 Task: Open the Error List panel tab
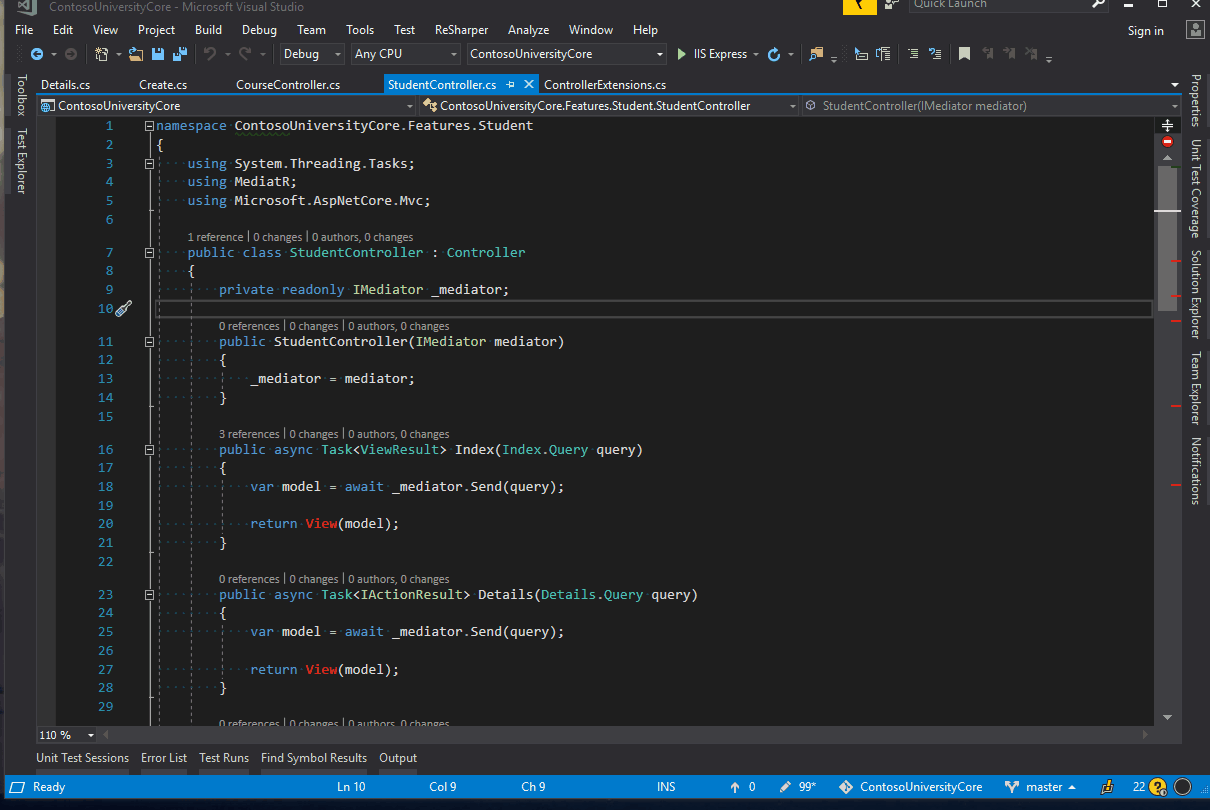point(164,758)
